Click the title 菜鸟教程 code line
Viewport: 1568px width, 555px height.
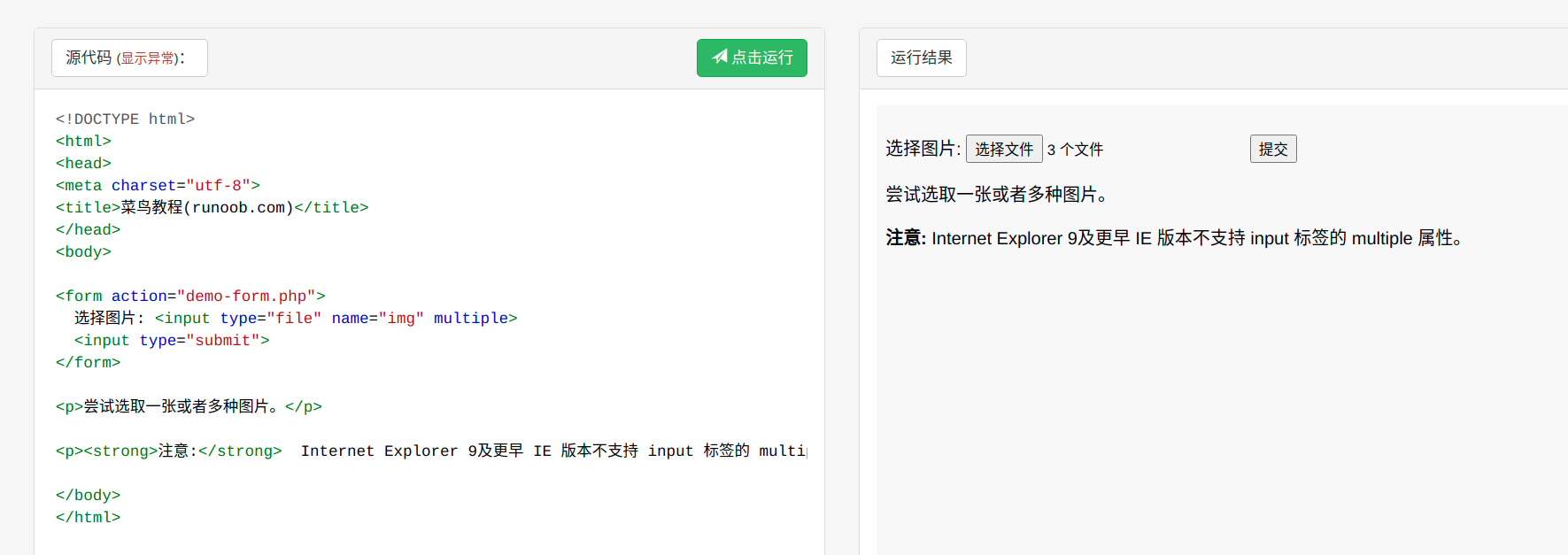(212, 207)
